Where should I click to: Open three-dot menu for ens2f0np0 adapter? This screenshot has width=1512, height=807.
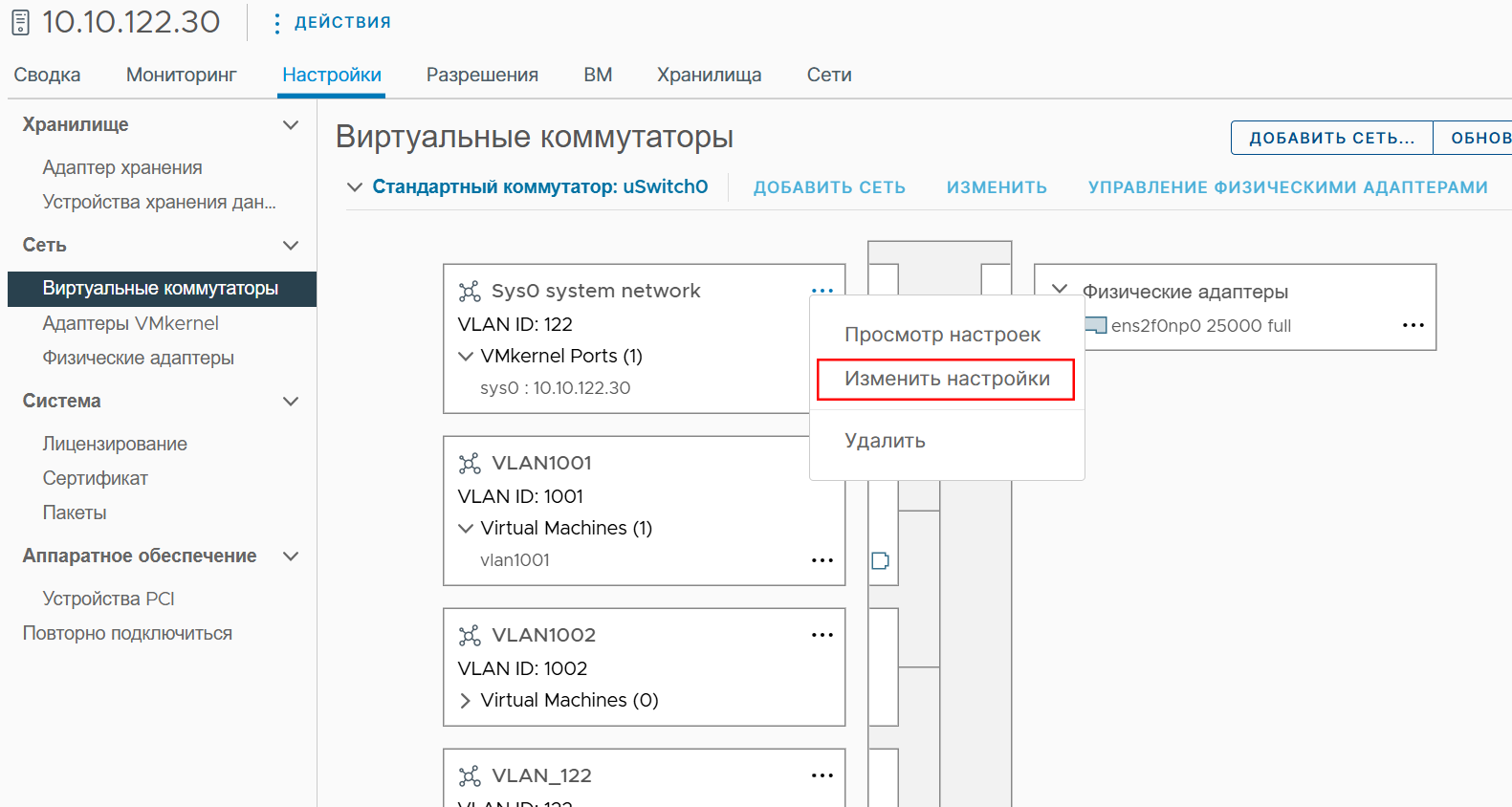click(1413, 325)
